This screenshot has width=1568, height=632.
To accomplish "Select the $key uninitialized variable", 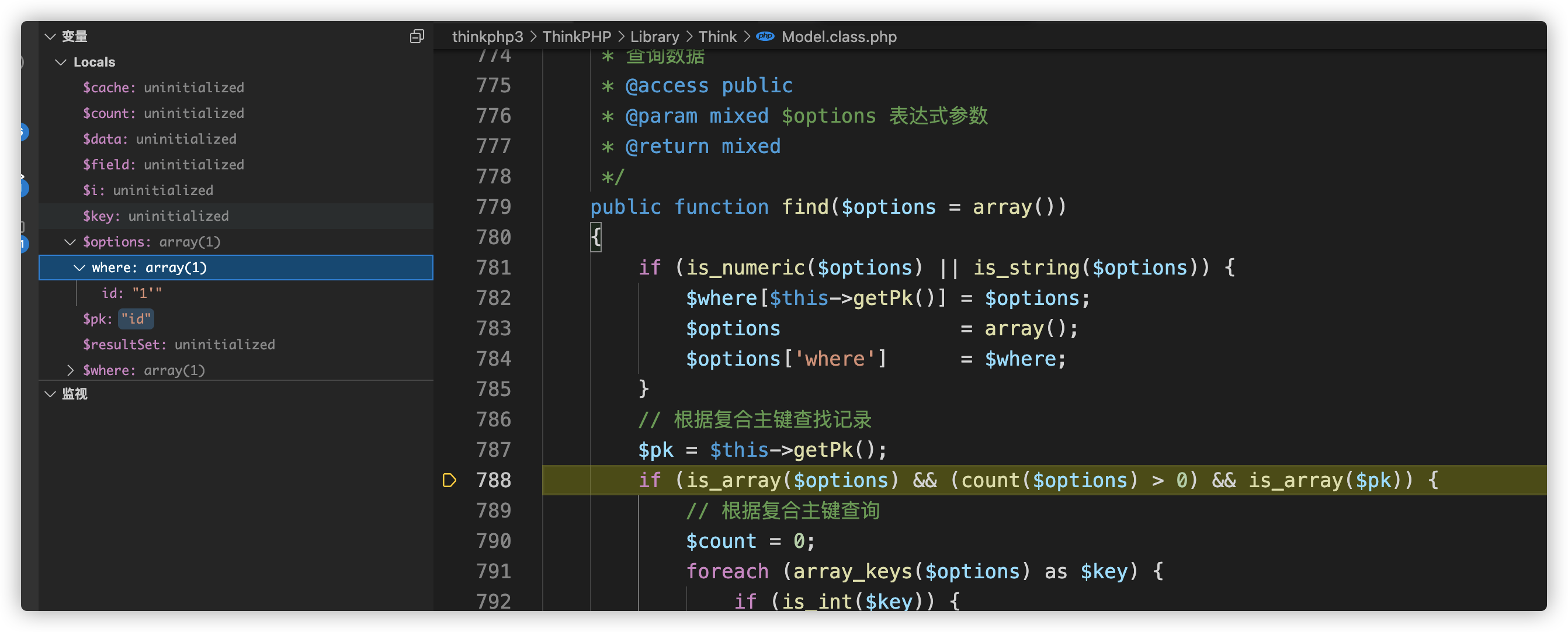I will coord(156,216).
